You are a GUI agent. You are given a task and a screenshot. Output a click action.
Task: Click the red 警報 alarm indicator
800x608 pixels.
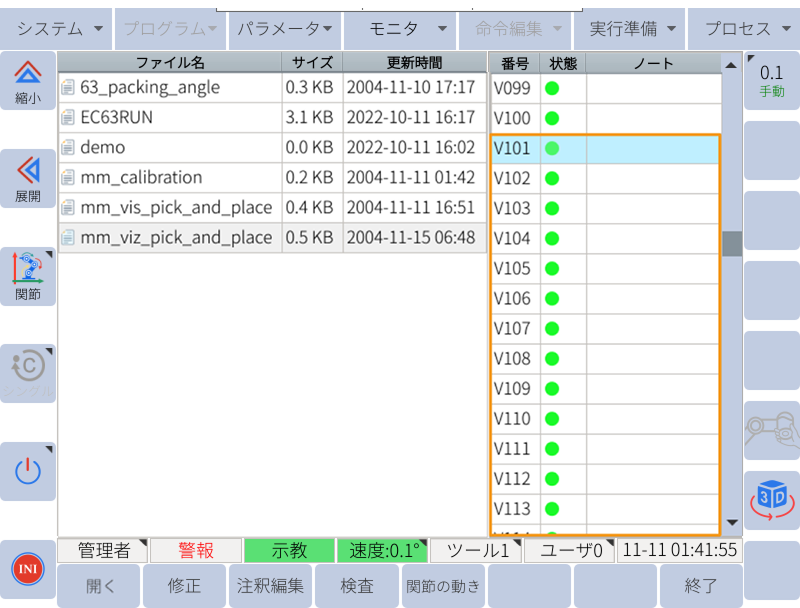click(x=196, y=551)
